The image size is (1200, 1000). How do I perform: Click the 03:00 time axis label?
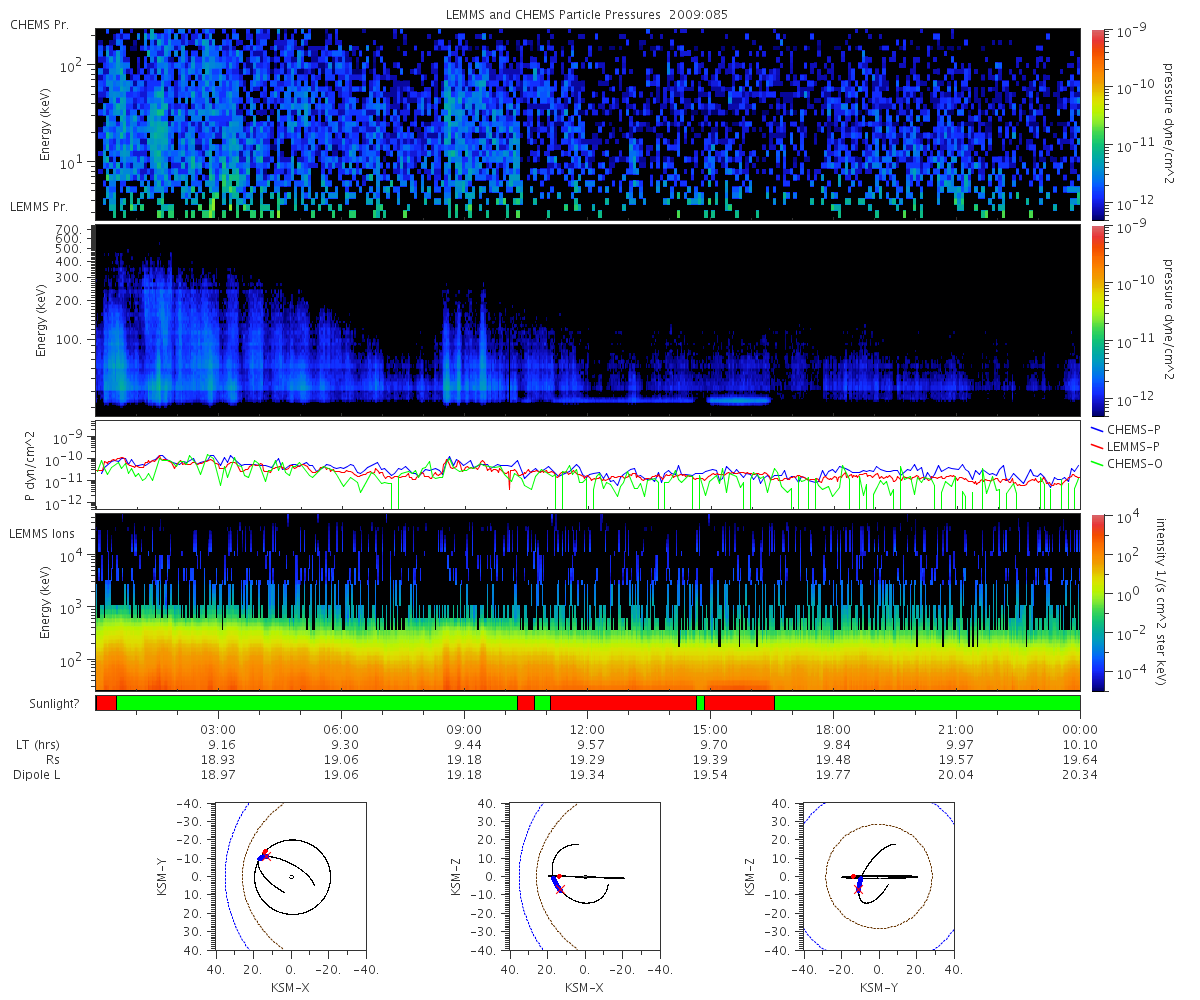coord(218,729)
